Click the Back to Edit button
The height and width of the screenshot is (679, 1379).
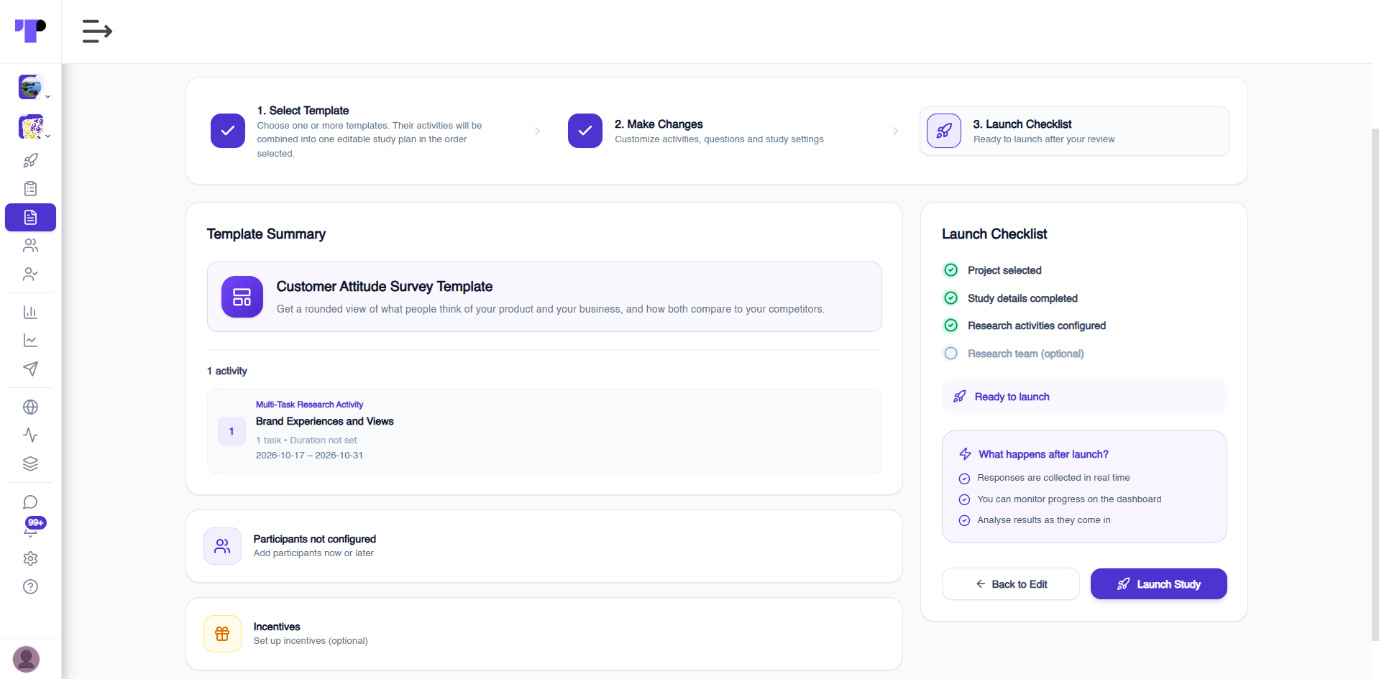point(1010,584)
